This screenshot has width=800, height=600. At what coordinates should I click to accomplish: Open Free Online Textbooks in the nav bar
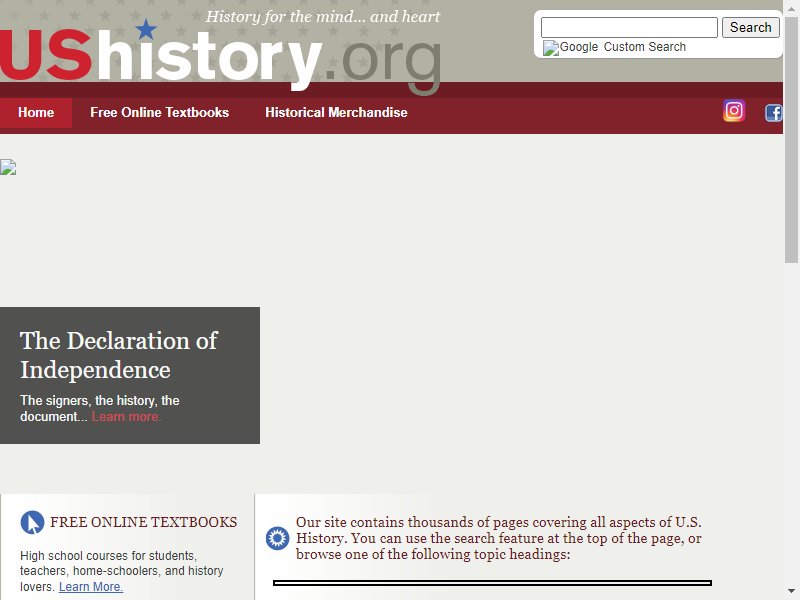coord(159,113)
